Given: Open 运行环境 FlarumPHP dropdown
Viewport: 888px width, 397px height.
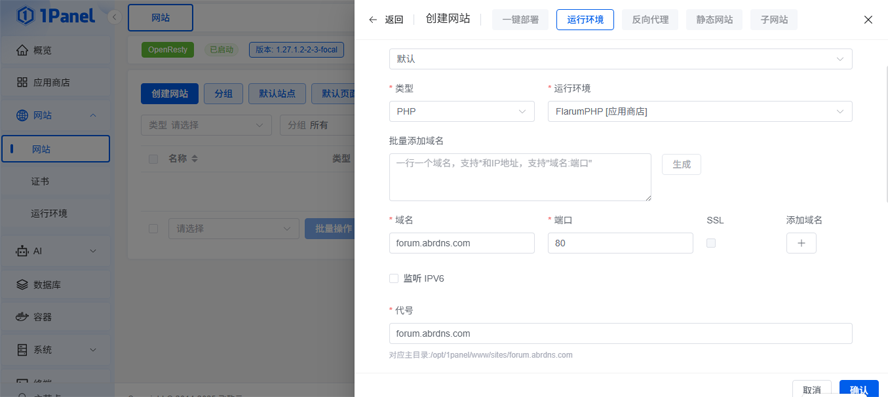Looking at the screenshot, I should point(700,112).
